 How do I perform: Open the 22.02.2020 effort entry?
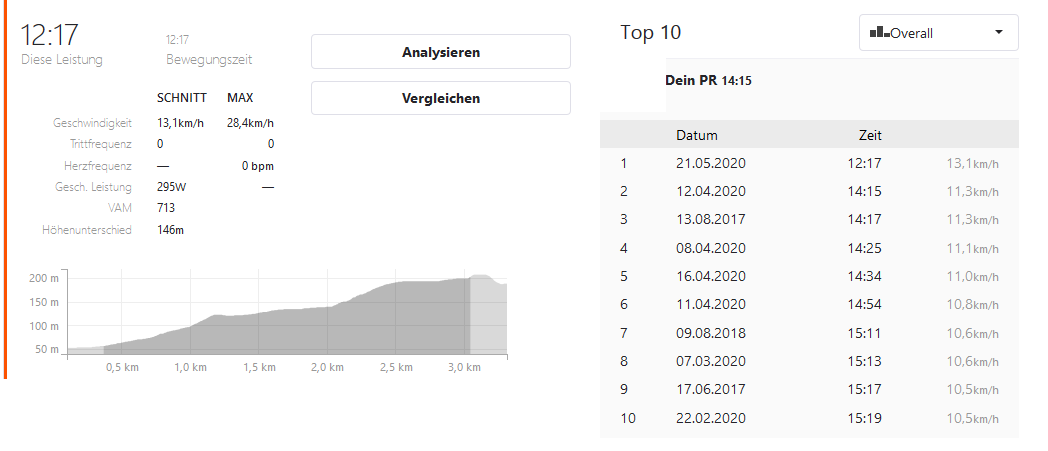tap(711, 418)
